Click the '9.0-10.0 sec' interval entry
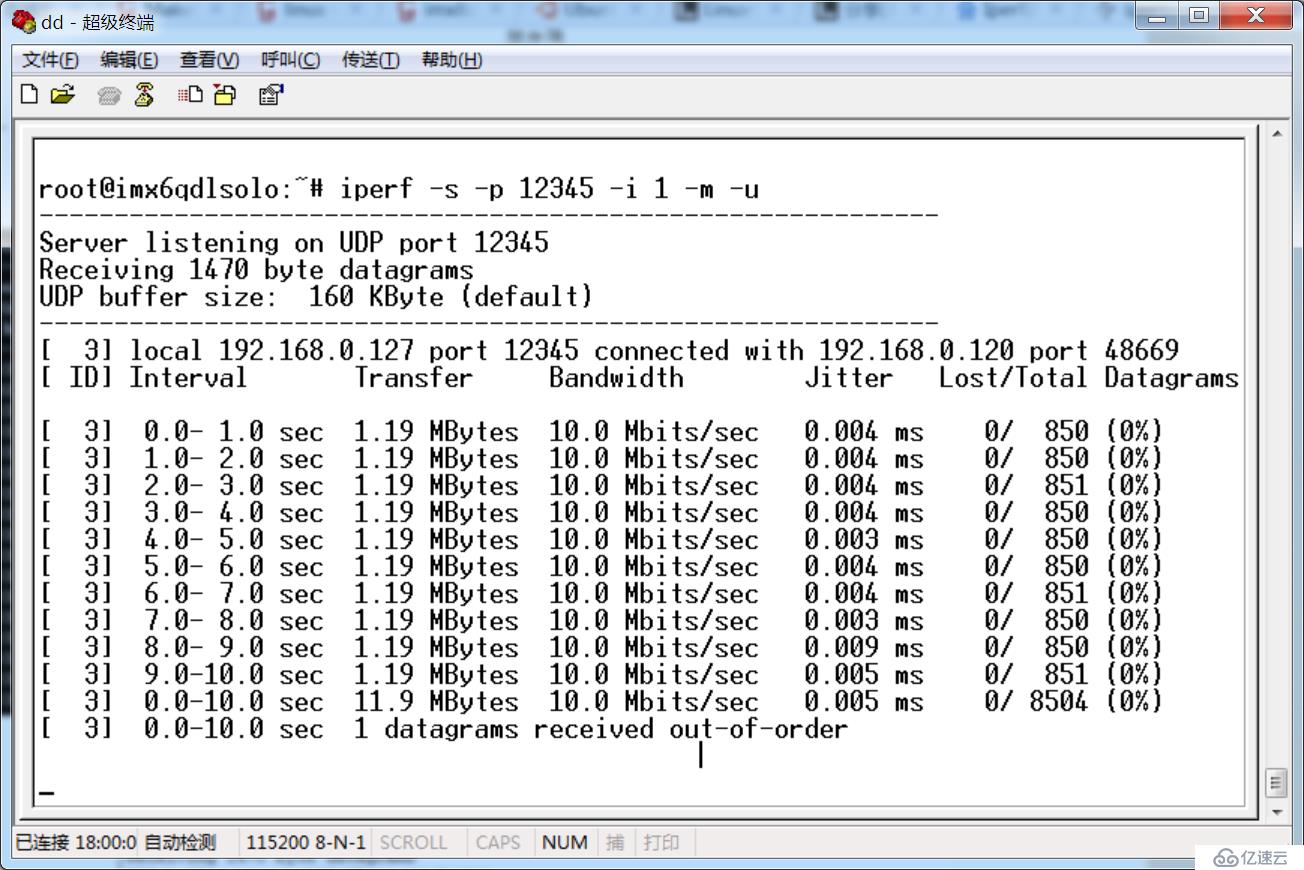Image resolution: width=1304 pixels, height=870 pixels. pos(234,674)
